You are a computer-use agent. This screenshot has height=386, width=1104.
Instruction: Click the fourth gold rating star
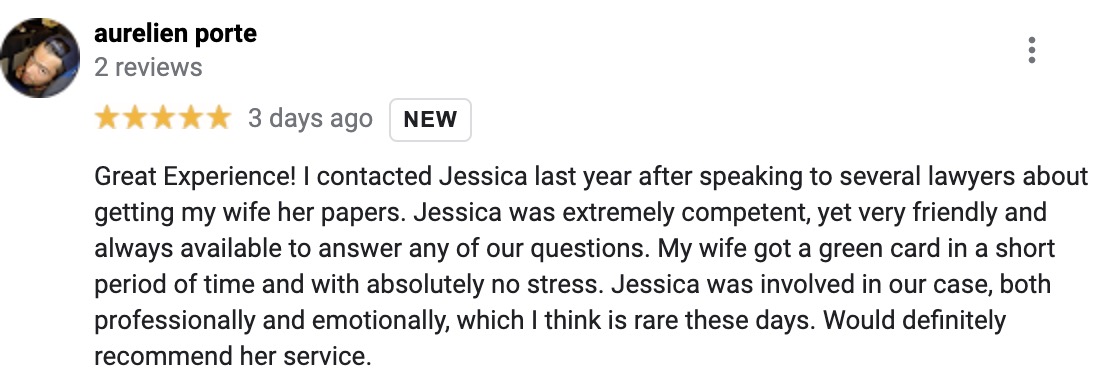pos(191,118)
